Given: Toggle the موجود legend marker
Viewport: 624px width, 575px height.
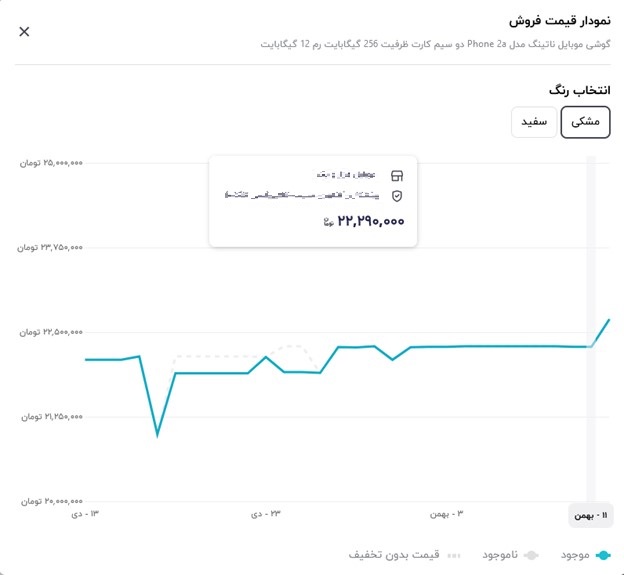Looking at the screenshot, I should (x=603, y=555).
